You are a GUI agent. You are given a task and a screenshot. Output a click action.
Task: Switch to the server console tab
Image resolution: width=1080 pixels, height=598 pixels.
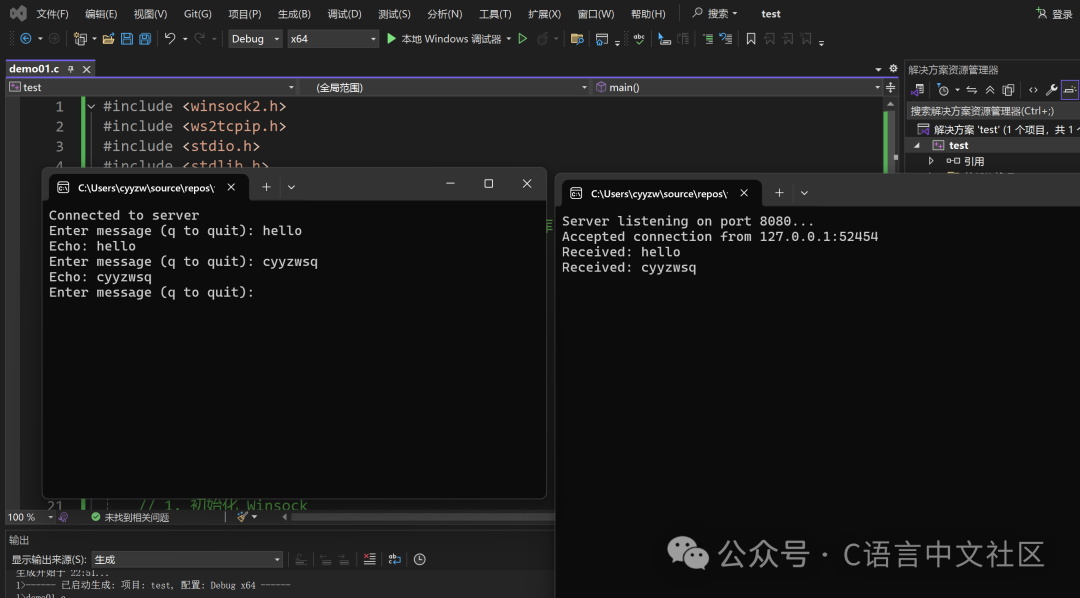coord(660,192)
